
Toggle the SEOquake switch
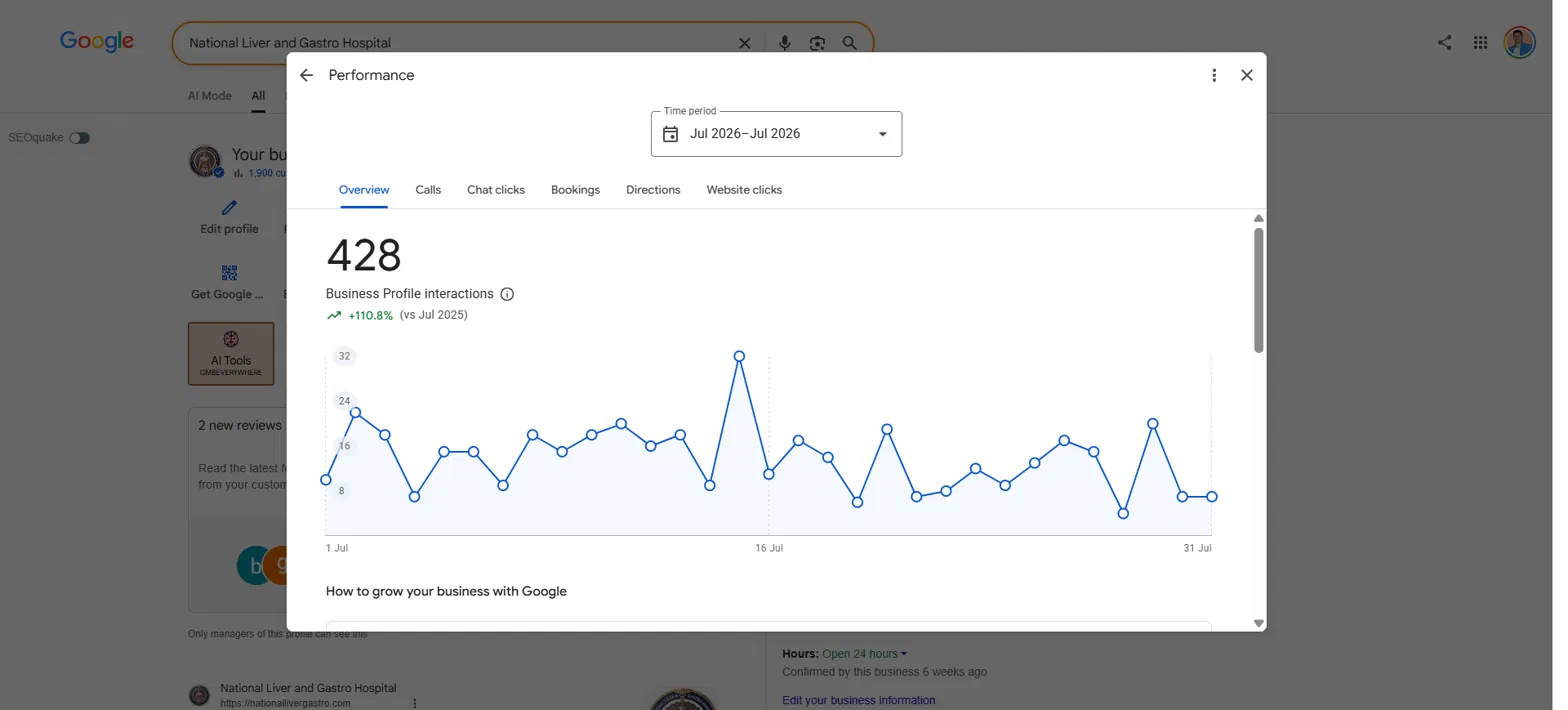click(x=79, y=138)
